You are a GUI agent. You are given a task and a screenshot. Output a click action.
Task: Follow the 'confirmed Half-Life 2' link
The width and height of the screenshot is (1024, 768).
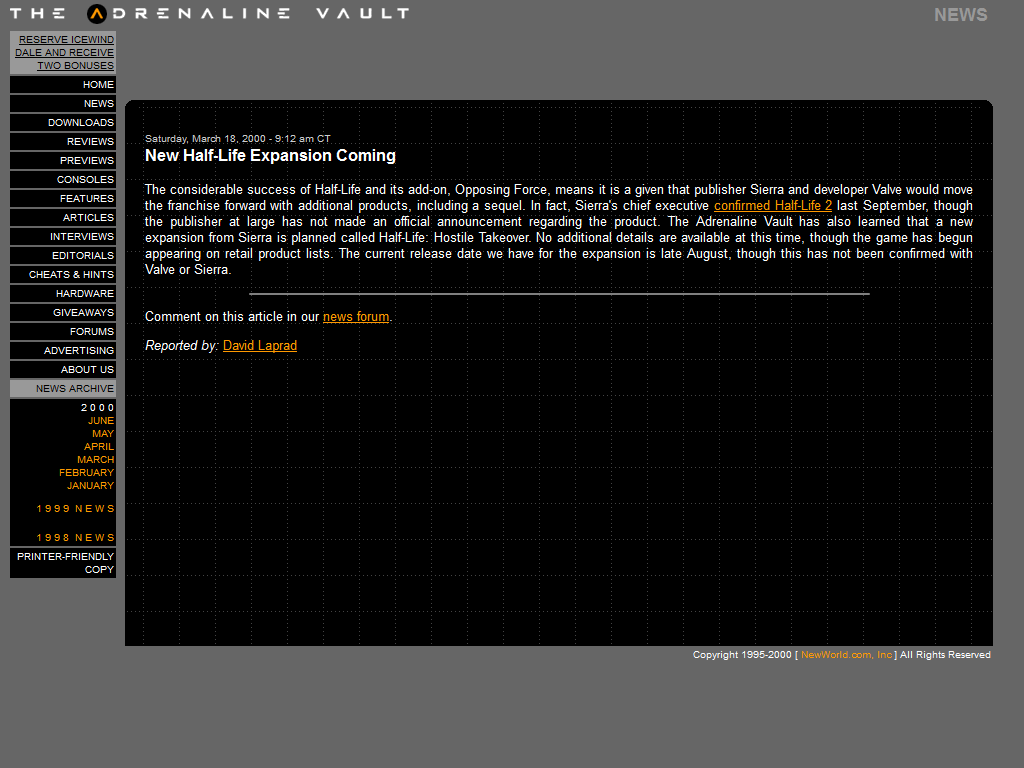tap(773, 206)
